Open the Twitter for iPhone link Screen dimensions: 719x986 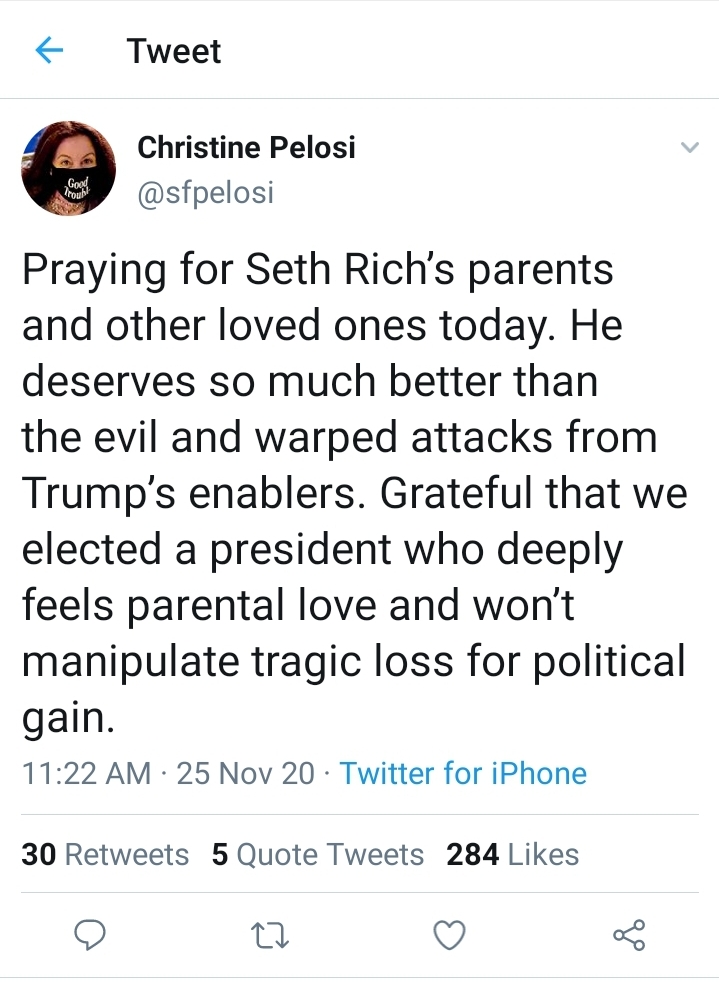point(463,773)
